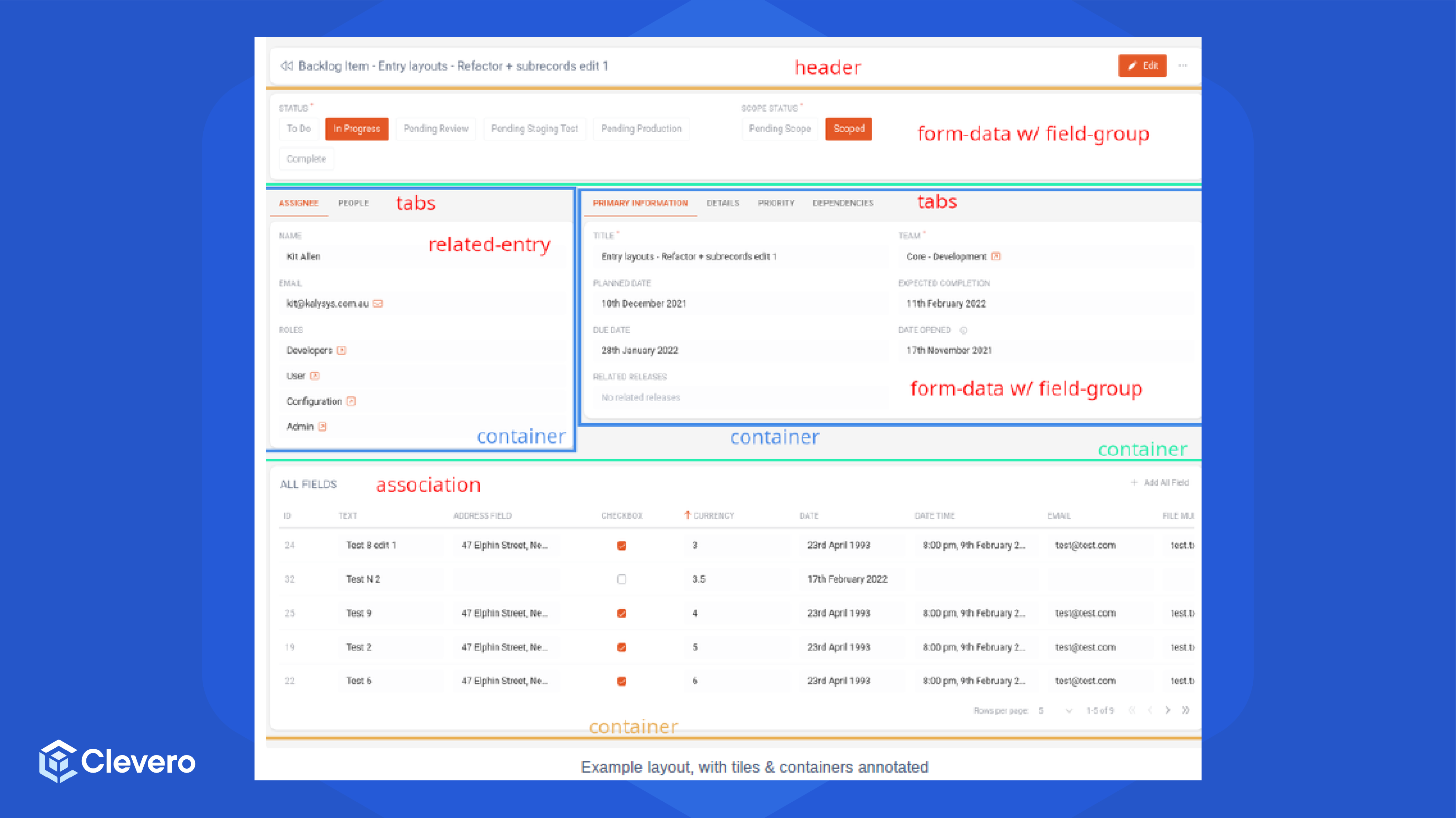Sort by the Date Time column header
This screenshot has width=1456, height=818.
pyautogui.click(x=934, y=516)
